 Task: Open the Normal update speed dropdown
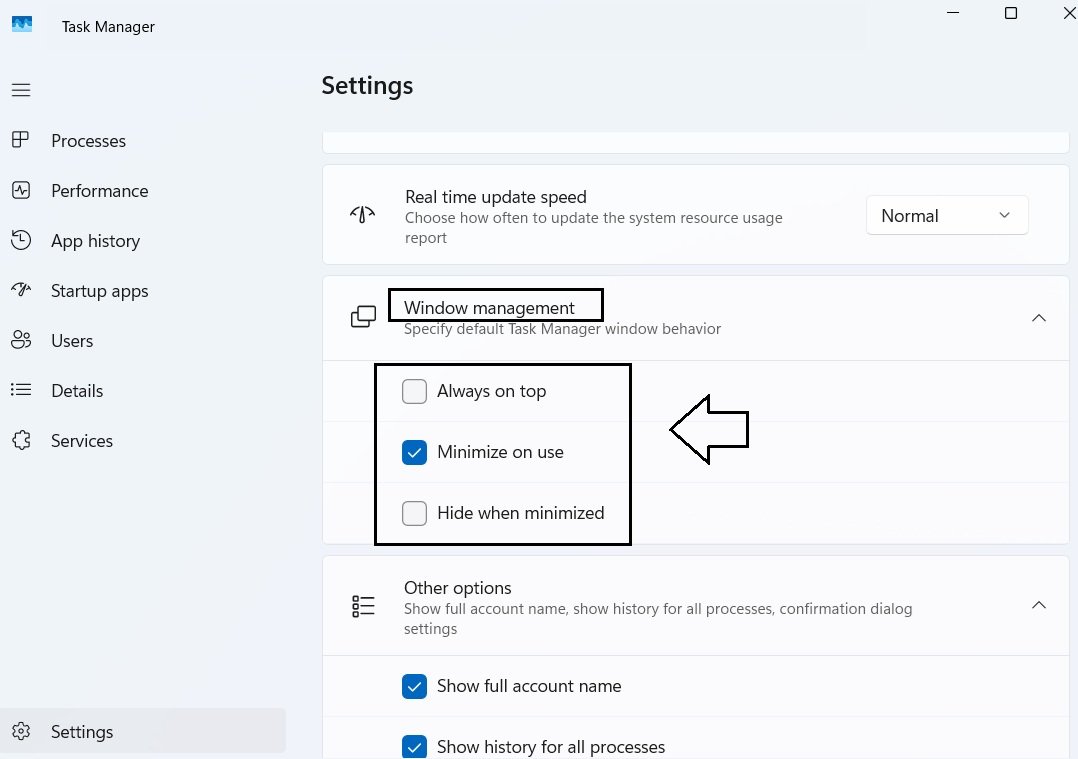(947, 215)
